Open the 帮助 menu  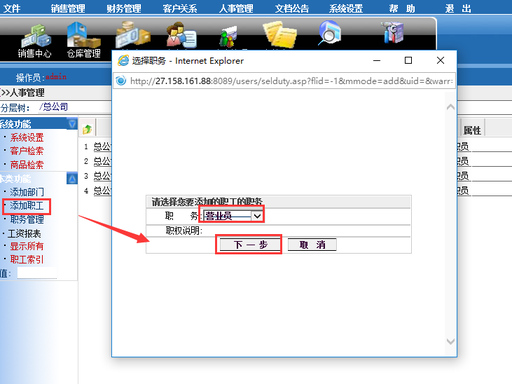(402, 8)
